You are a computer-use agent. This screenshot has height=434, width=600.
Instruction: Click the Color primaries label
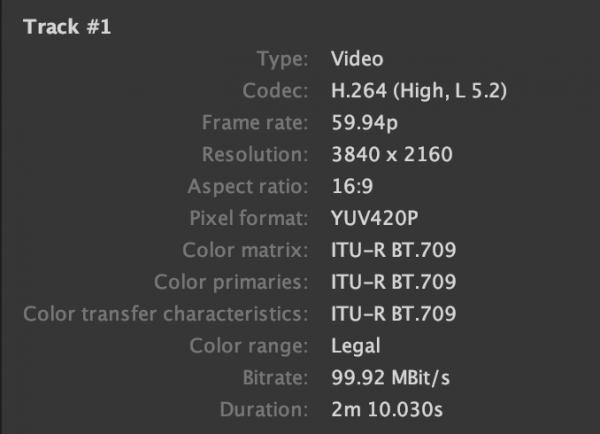click(x=231, y=282)
